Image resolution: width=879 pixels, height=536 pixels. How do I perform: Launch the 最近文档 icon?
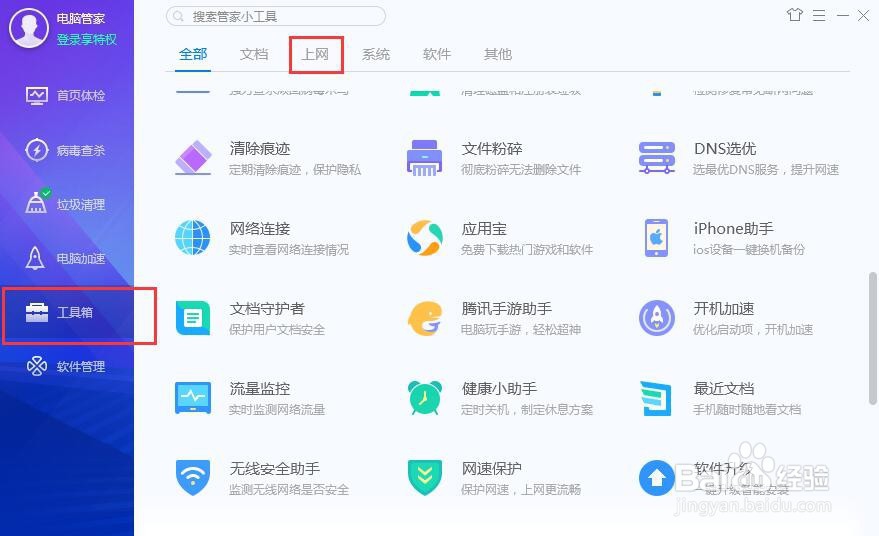tap(656, 398)
